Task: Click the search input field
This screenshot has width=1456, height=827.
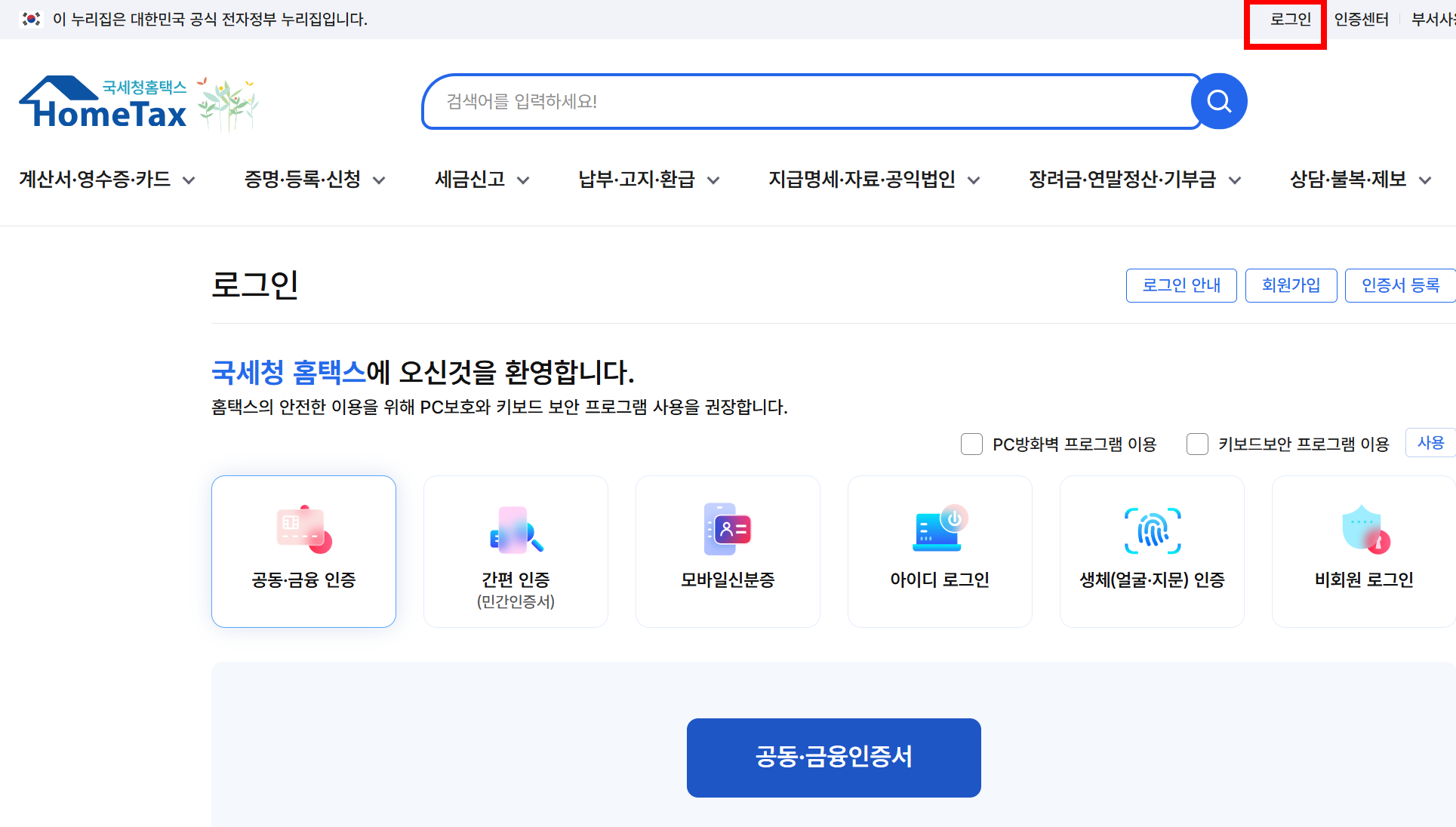Action: (x=808, y=102)
